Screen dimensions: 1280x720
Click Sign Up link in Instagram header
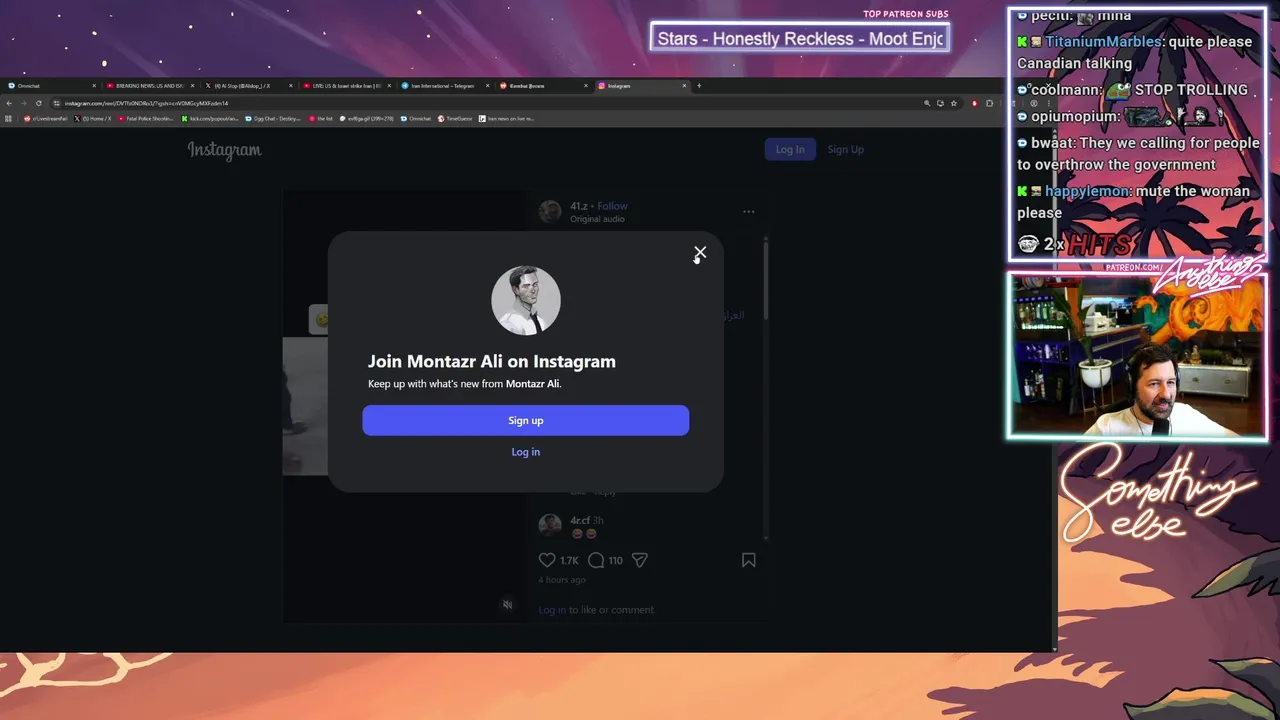(x=845, y=149)
